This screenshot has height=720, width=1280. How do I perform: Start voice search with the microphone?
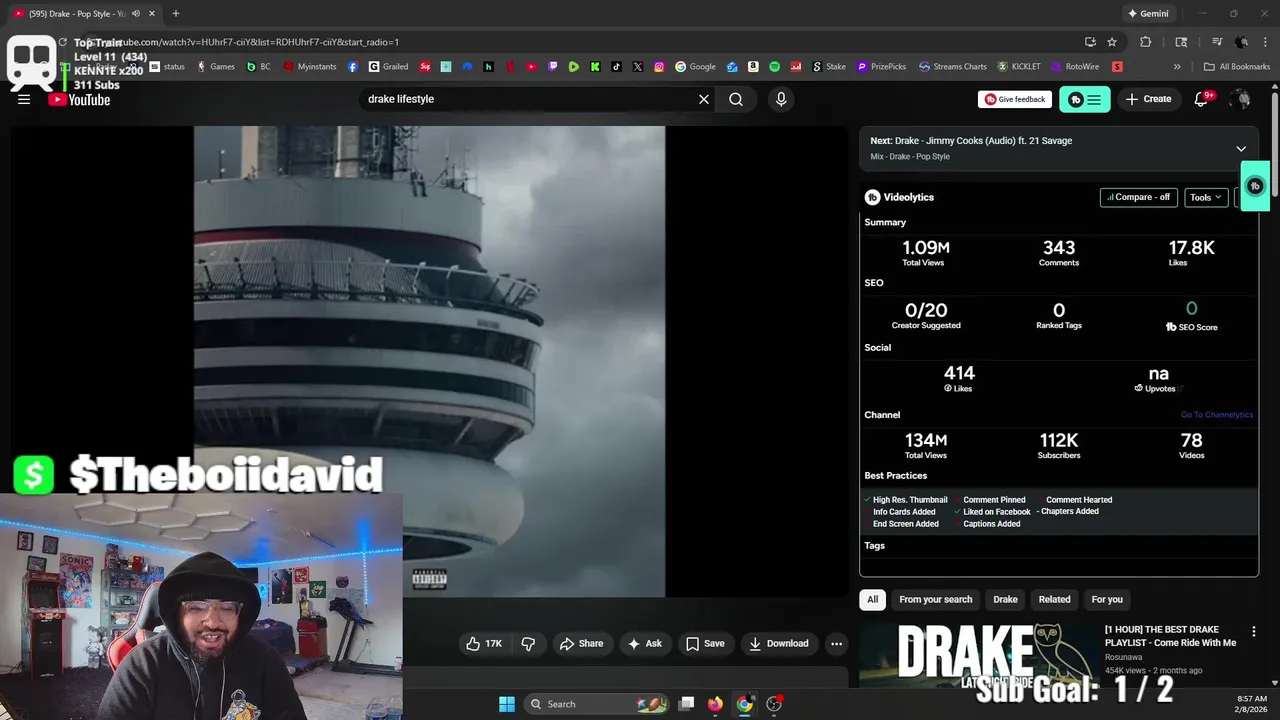tap(781, 99)
